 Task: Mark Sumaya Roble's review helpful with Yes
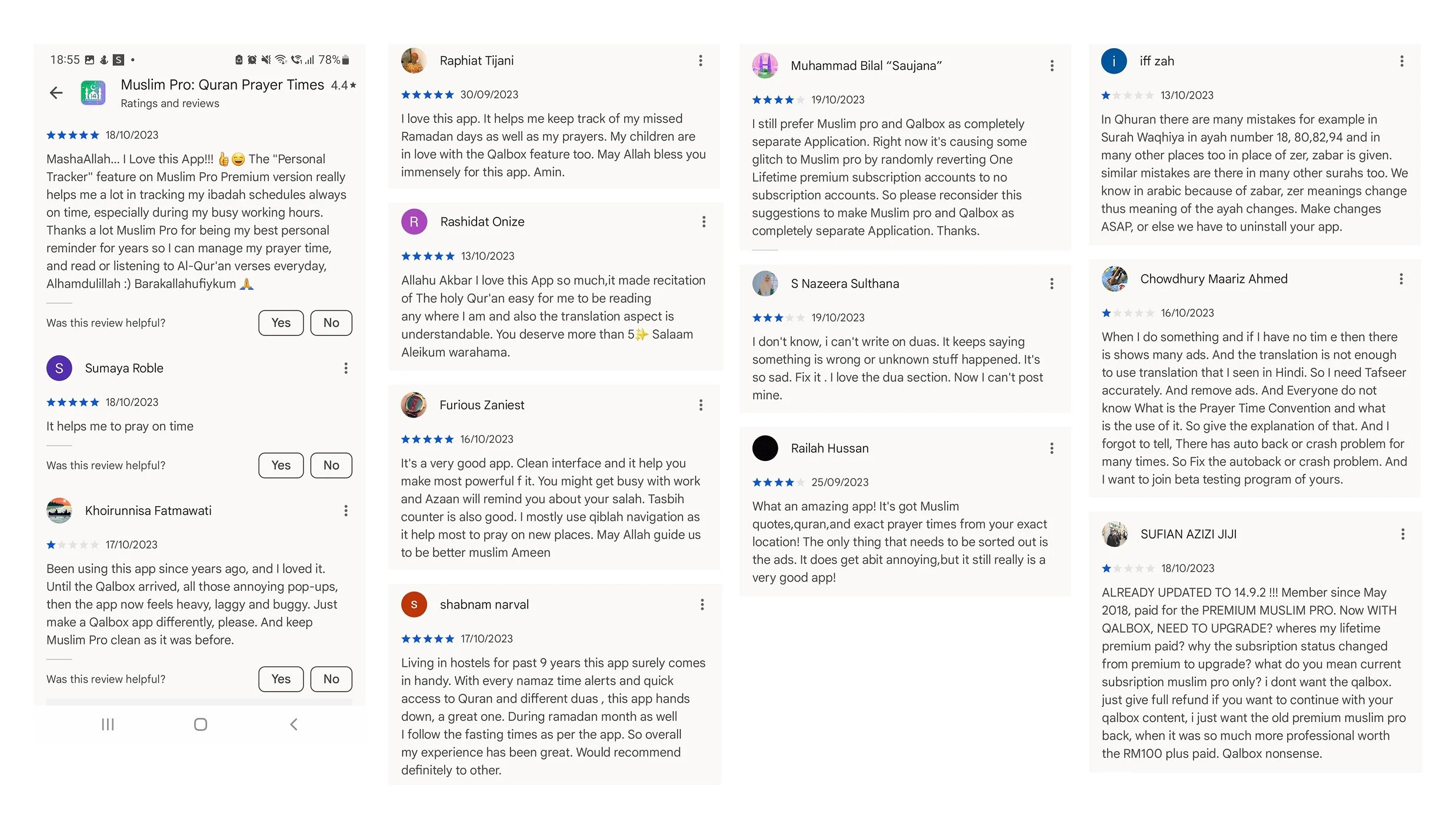[x=281, y=465]
